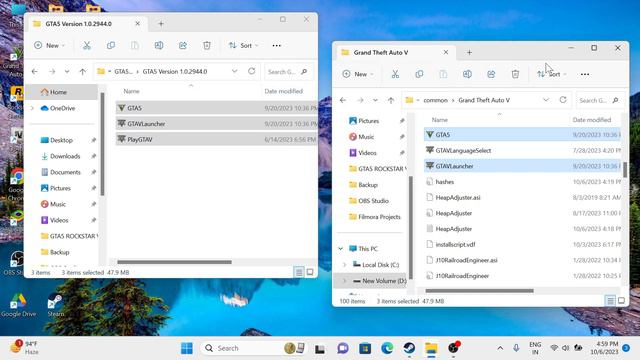Screen dimensions: 640x360
Task: Open See more menu in GTA5 Version window
Action: click(276, 45)
